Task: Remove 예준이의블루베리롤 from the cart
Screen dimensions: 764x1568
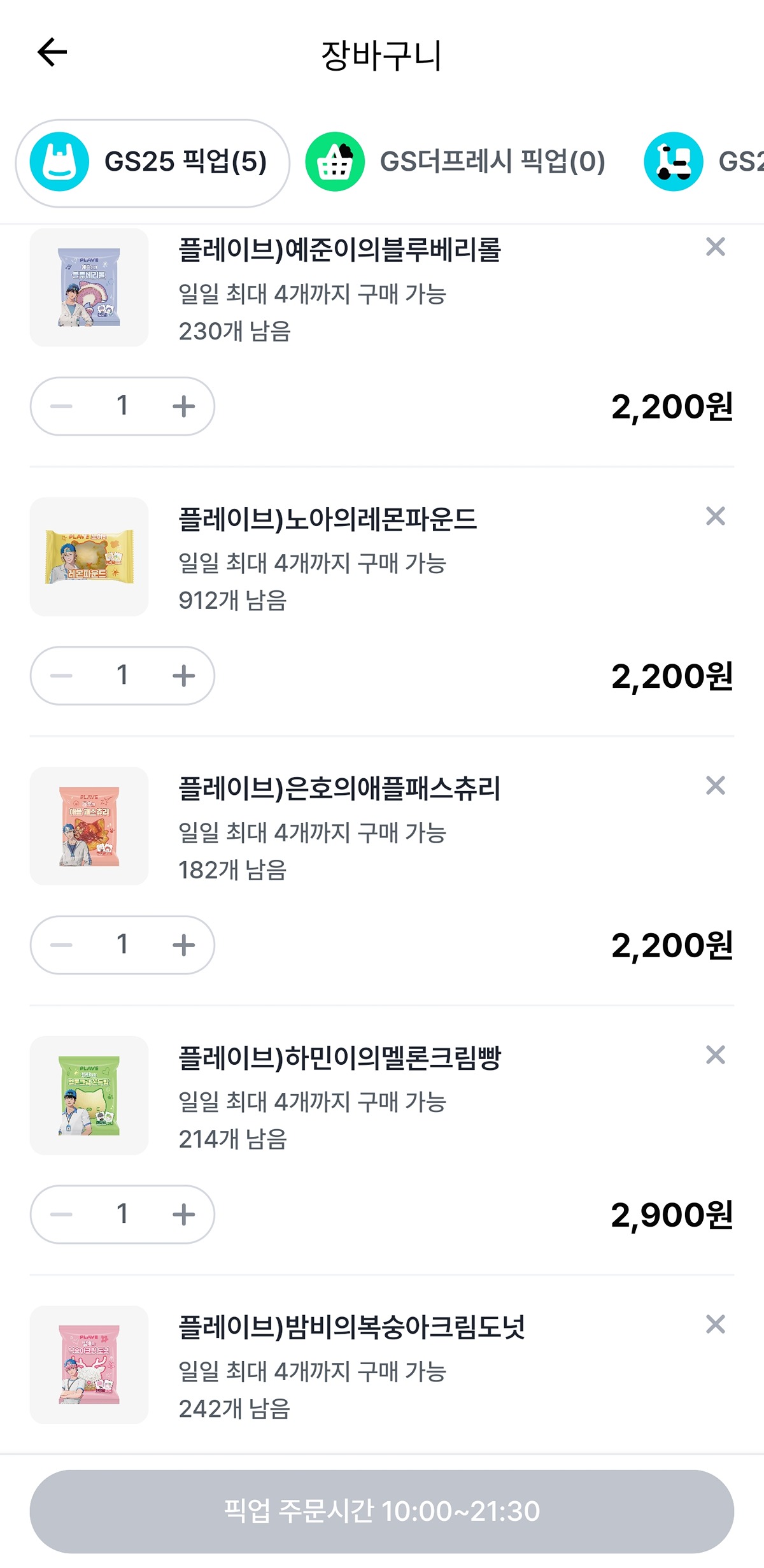Action: coord(716,247)
